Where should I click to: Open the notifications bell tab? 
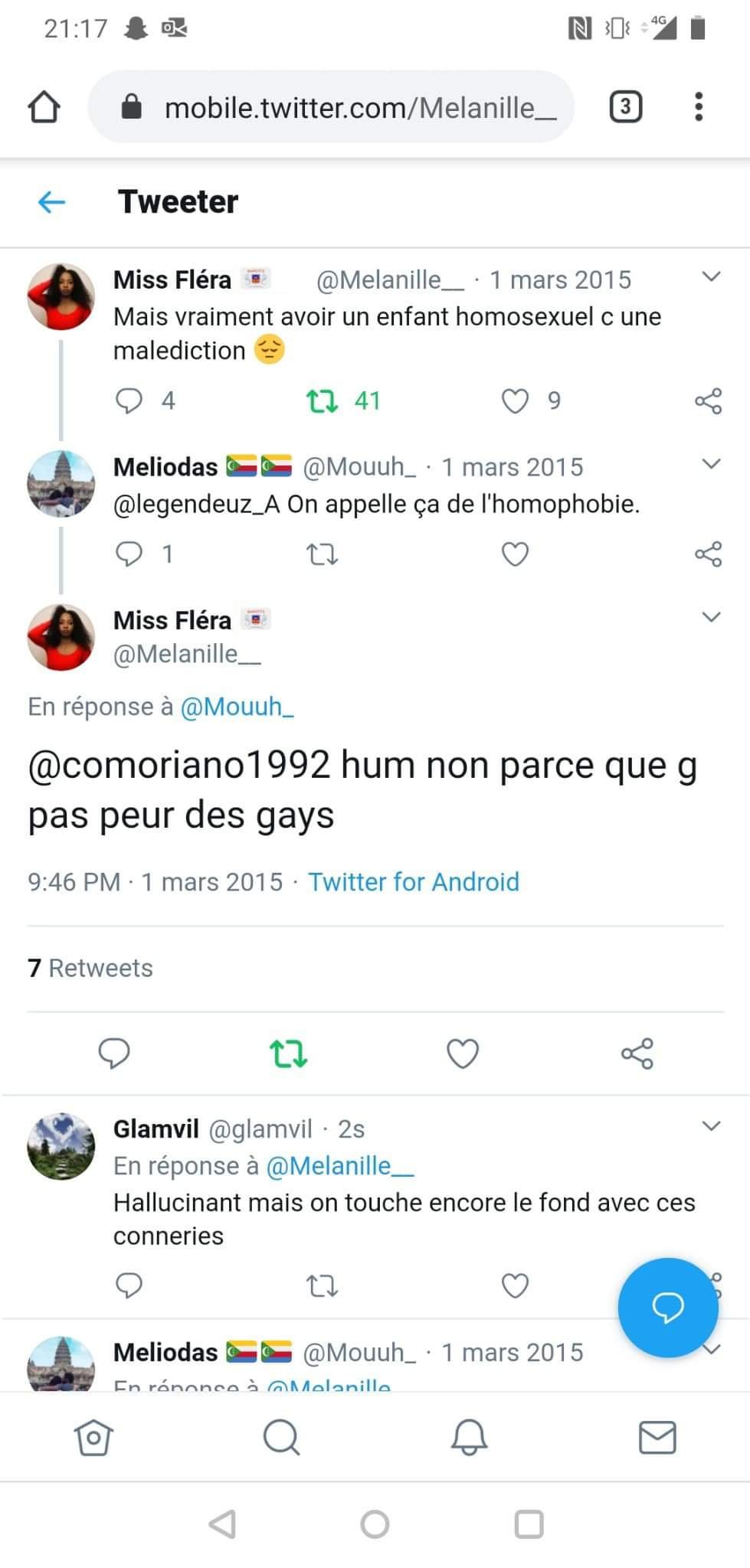(x=469, y=1438)
